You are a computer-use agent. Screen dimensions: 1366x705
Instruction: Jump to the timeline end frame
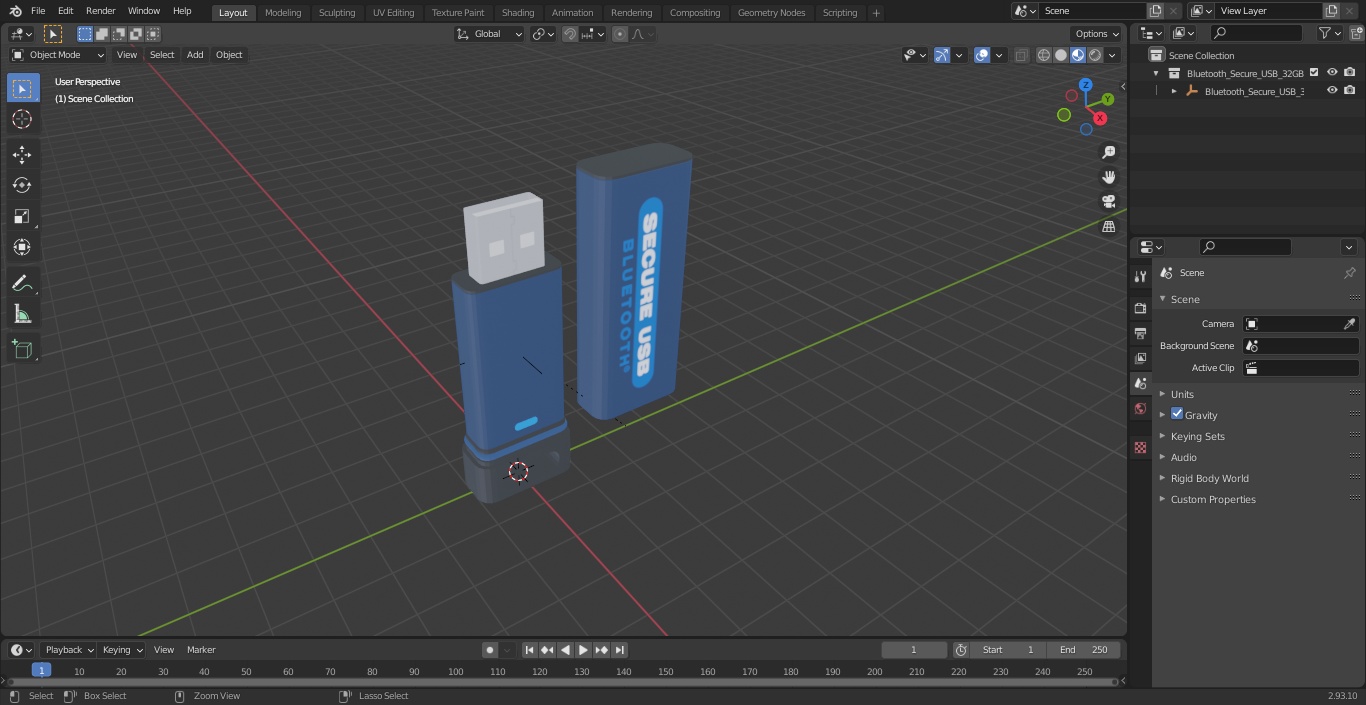[x=620, y=650]
